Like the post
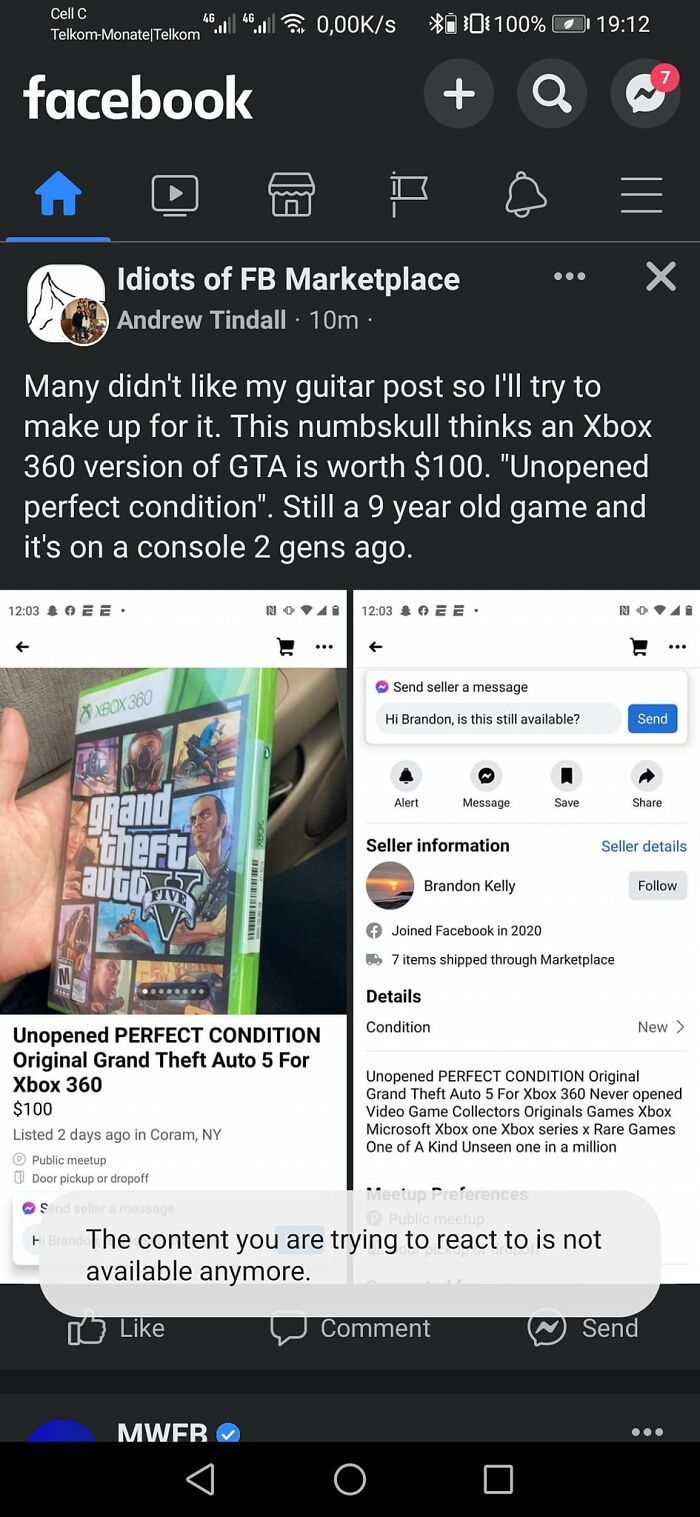The image size is (700, 1517). (116, 1328)
